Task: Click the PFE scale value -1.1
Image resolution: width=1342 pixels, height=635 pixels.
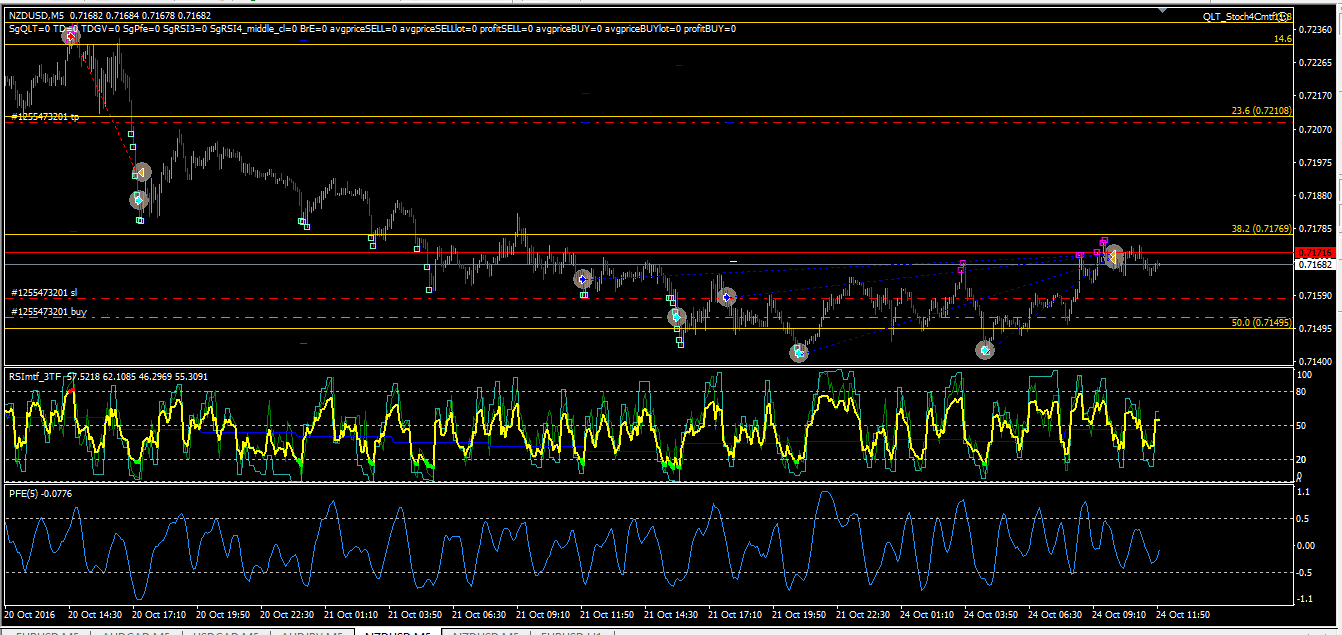Action: (x=1304, y=598)
